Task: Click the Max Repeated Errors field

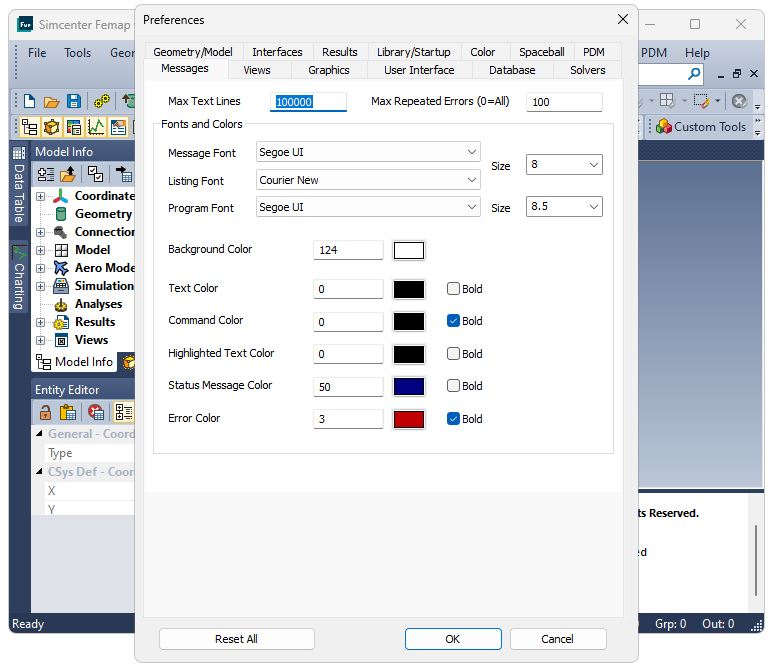Action: tap(564, 102)
